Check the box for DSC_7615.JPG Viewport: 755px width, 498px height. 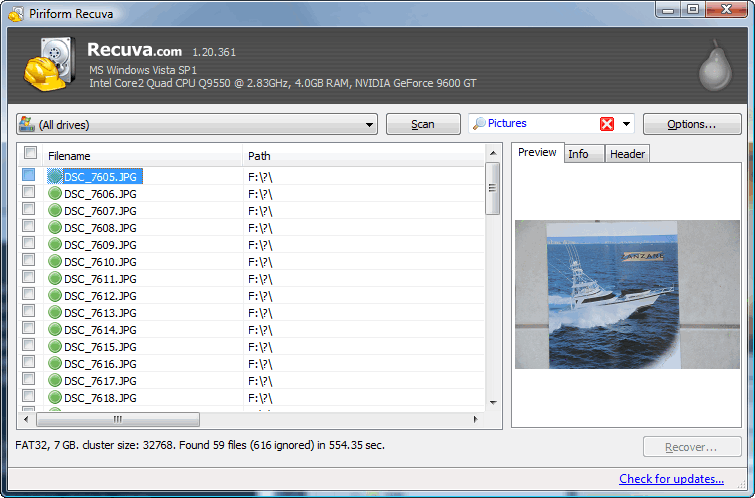[28, 344]
